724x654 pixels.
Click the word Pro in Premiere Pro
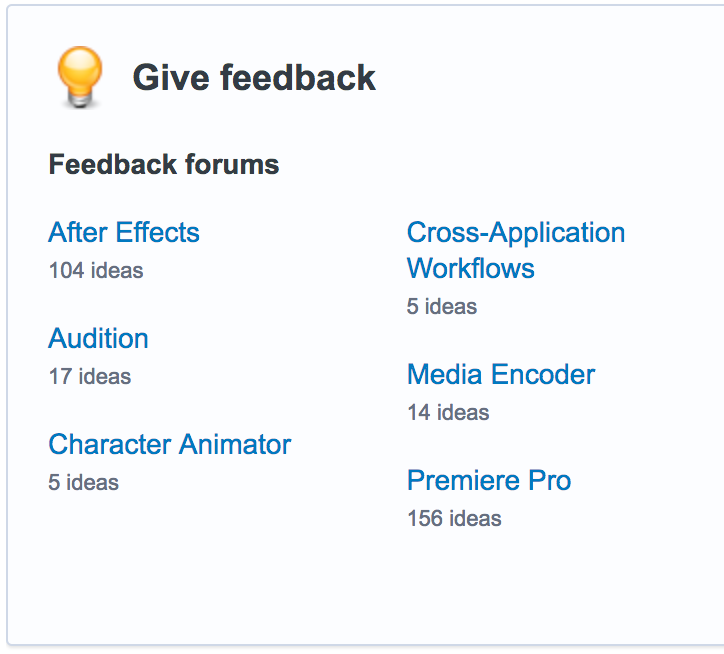point(549,480)
